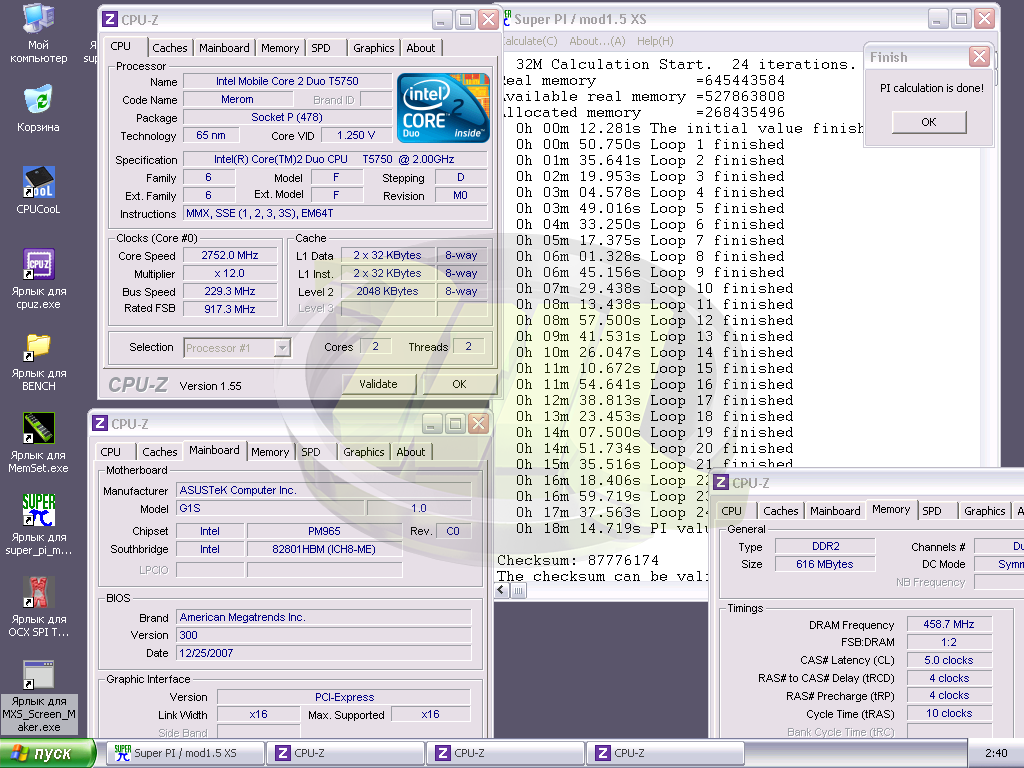Switch to SPD tab in Mainboard window
Image resolution: width=1024 pixels, height=768 pixels.
311,452
